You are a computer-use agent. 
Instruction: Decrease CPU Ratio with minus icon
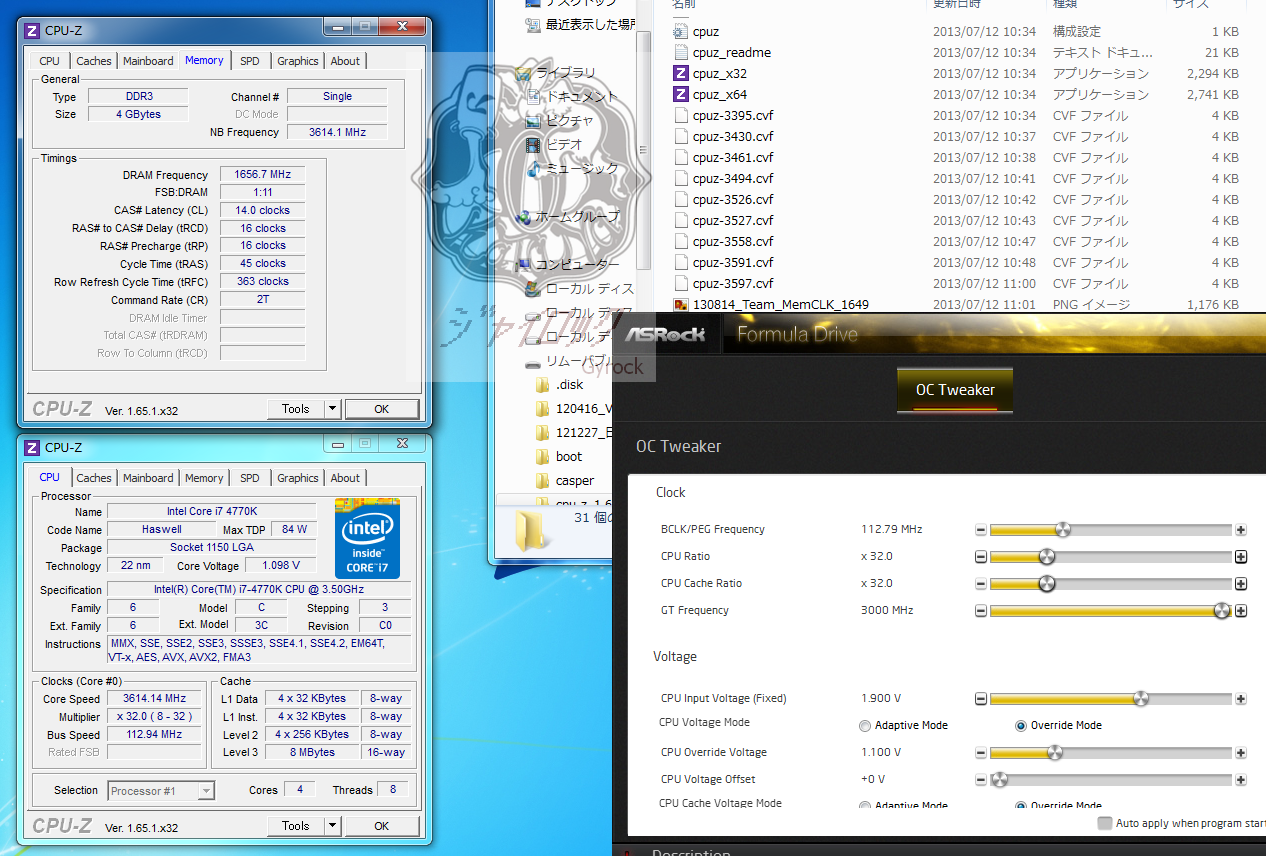coord(981,557)
